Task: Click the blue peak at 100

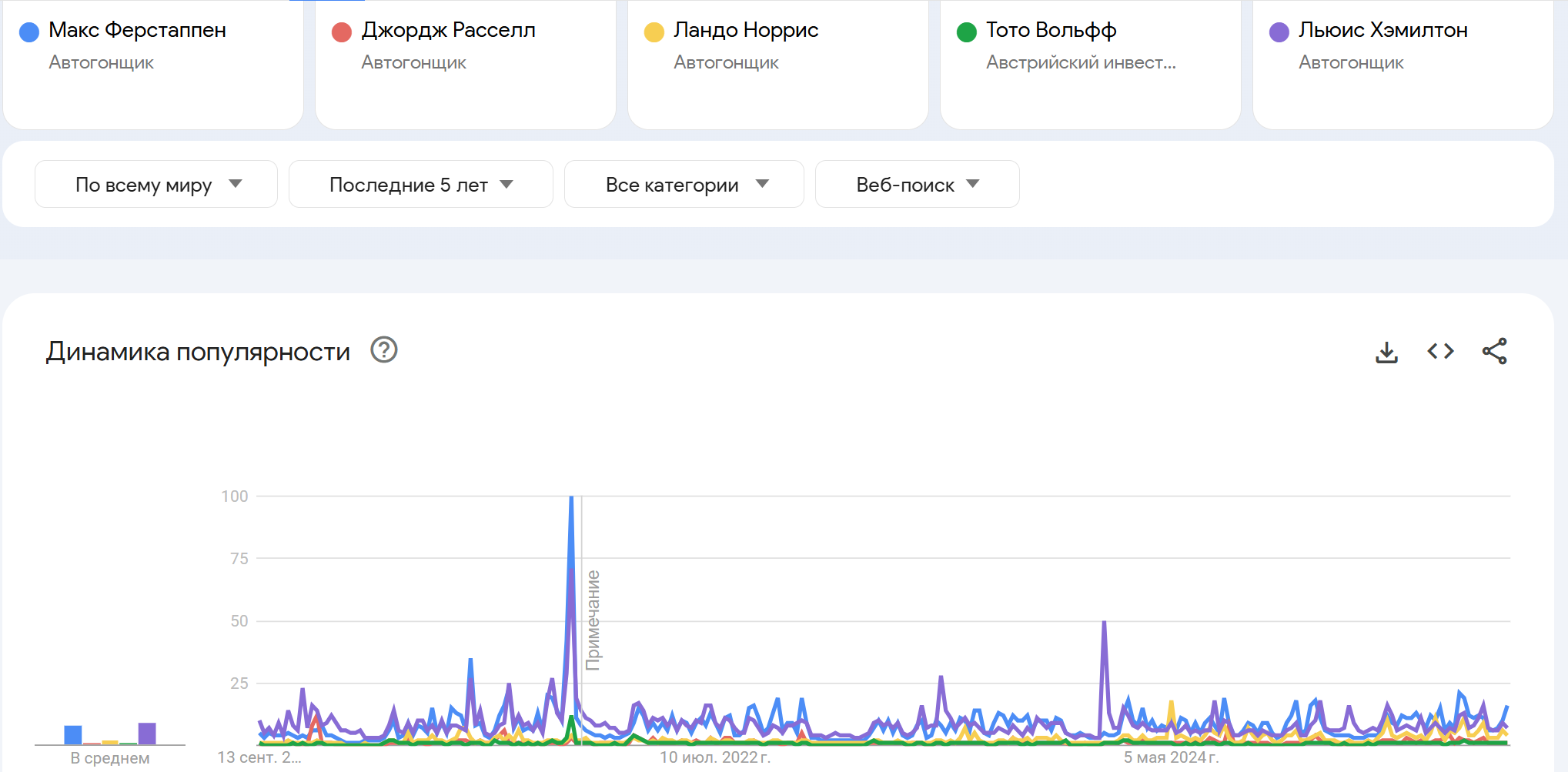Action: point(571,499)
